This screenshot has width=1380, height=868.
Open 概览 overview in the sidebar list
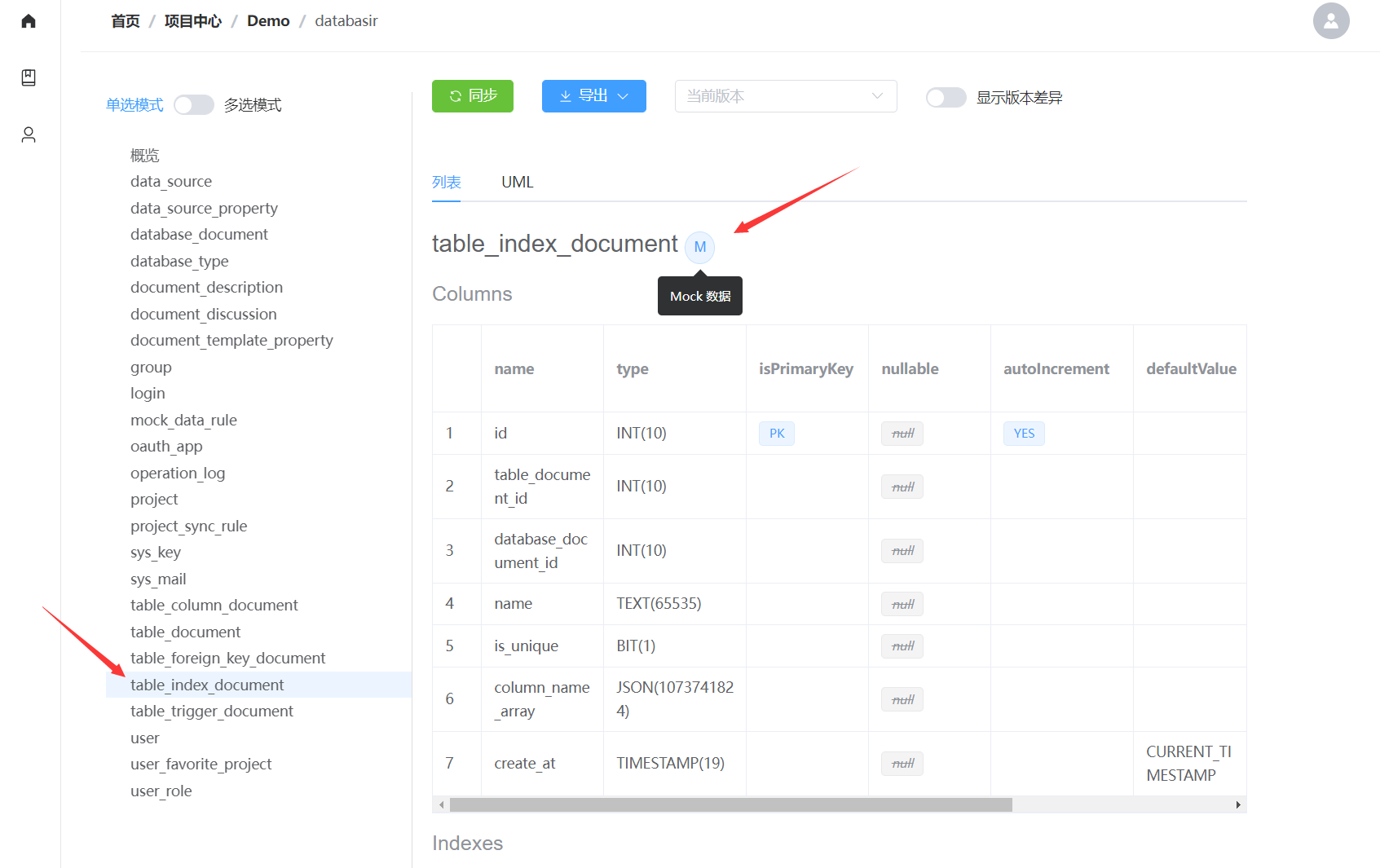145,156
